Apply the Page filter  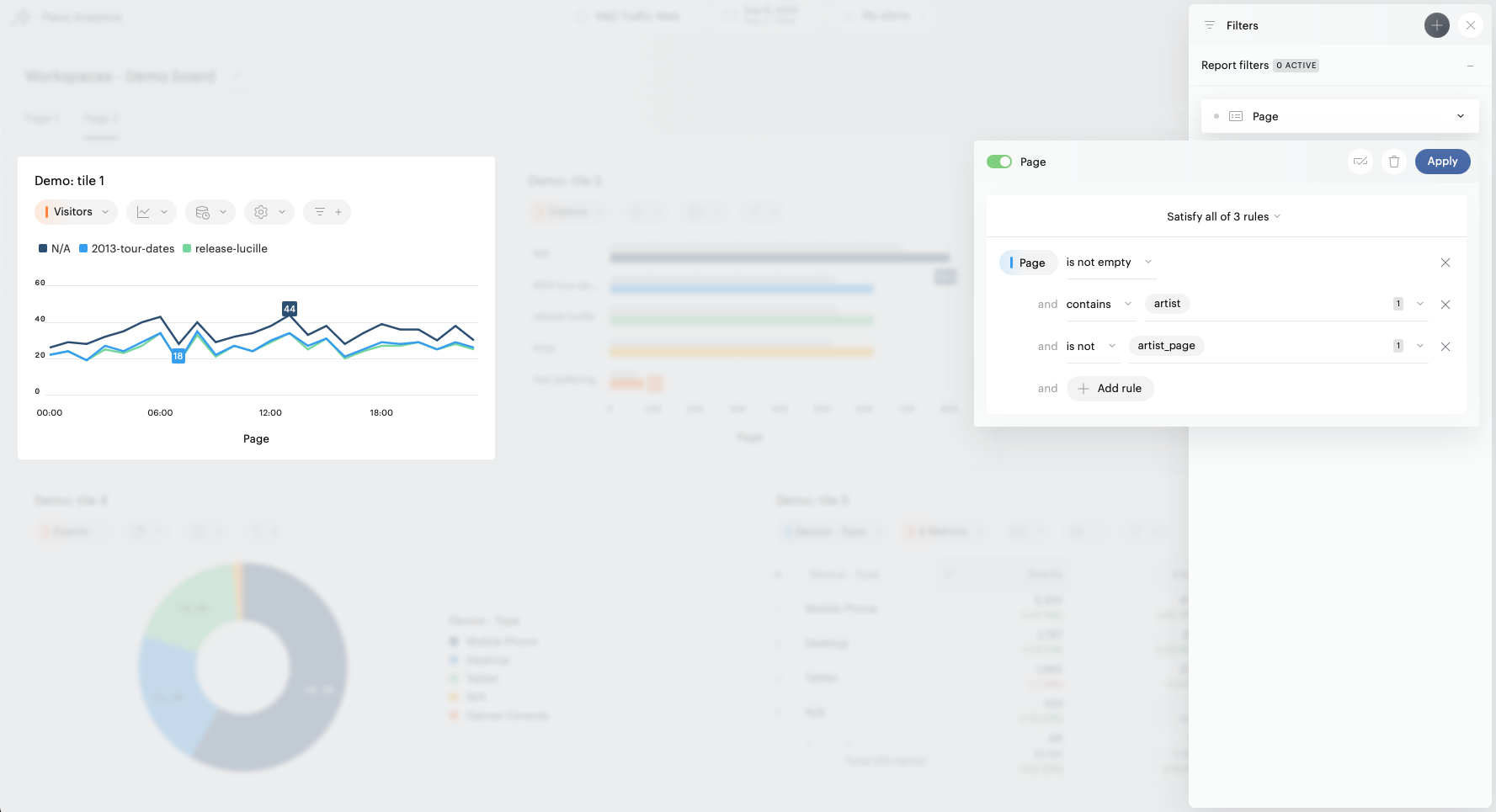1441,162
